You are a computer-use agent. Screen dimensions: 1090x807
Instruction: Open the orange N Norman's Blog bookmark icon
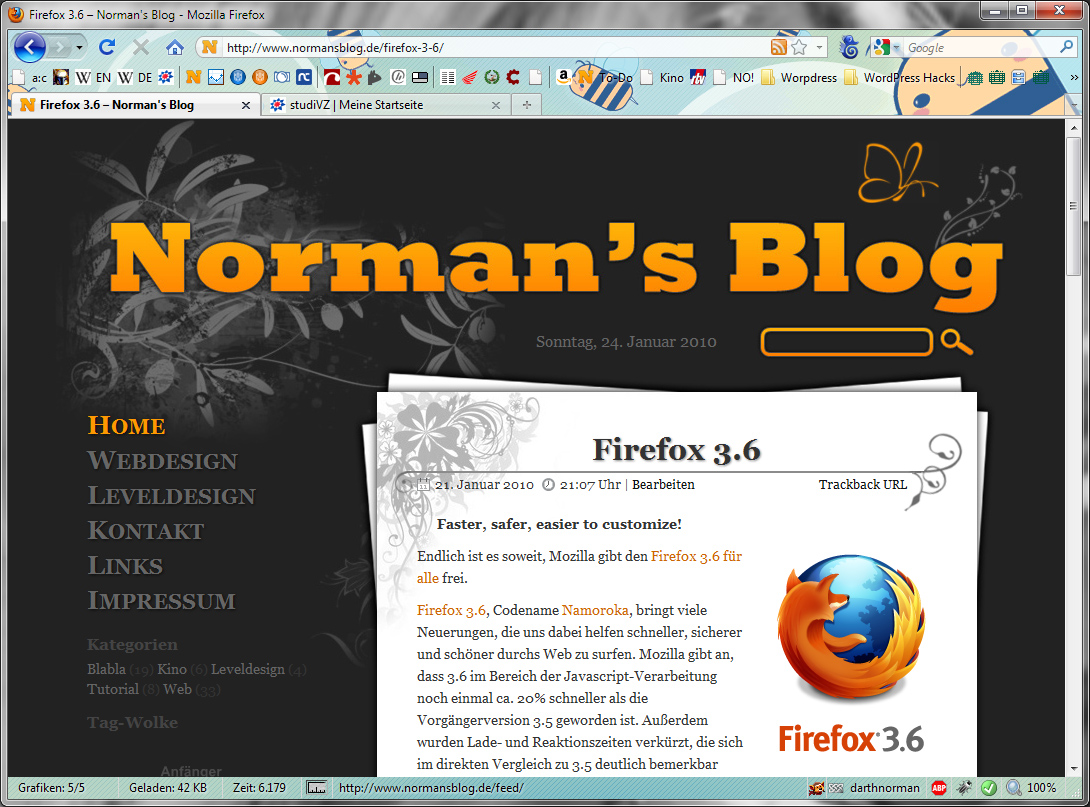(194, 77)
